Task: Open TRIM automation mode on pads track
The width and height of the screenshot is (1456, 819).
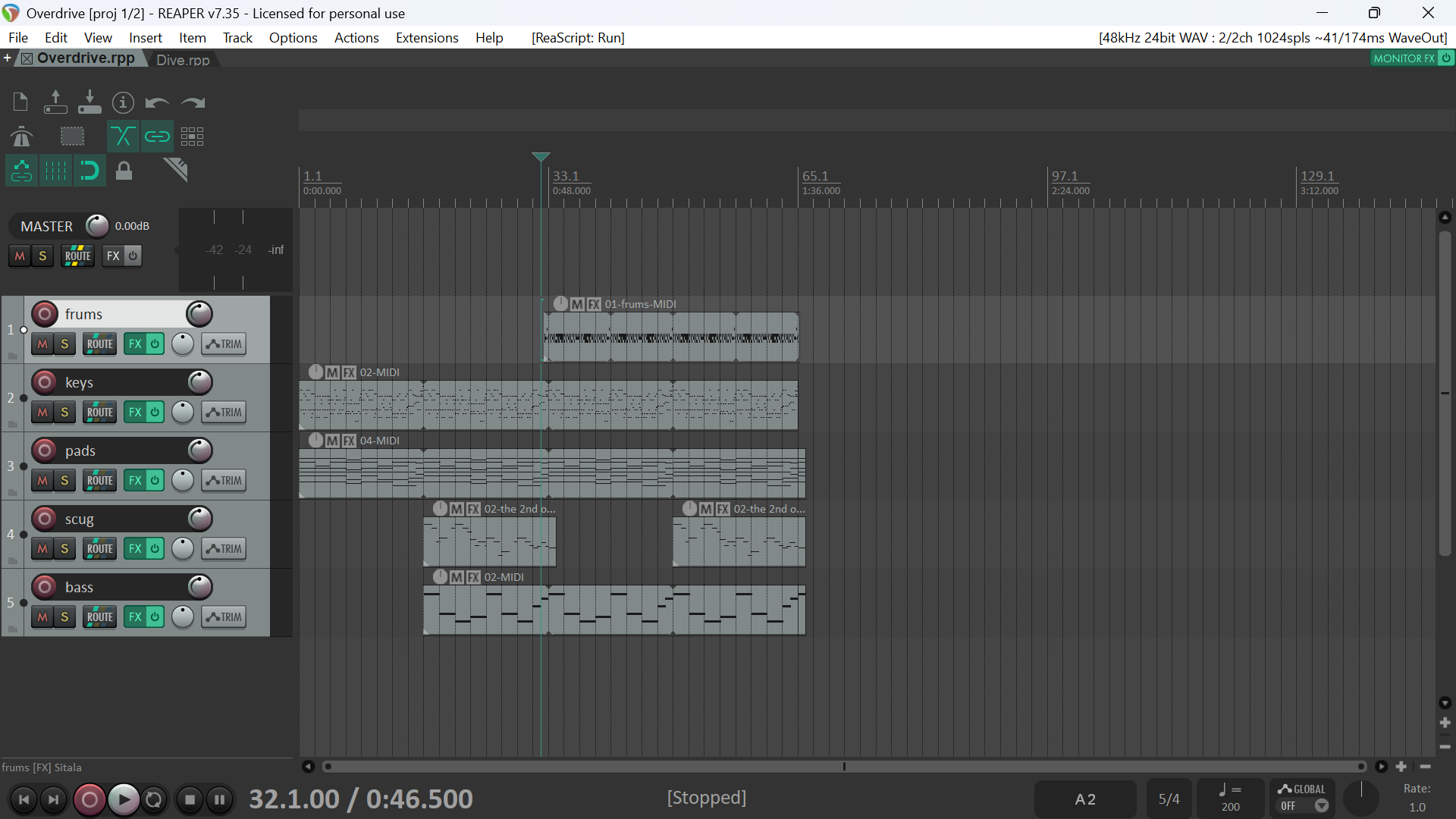Action: (224, 481)
